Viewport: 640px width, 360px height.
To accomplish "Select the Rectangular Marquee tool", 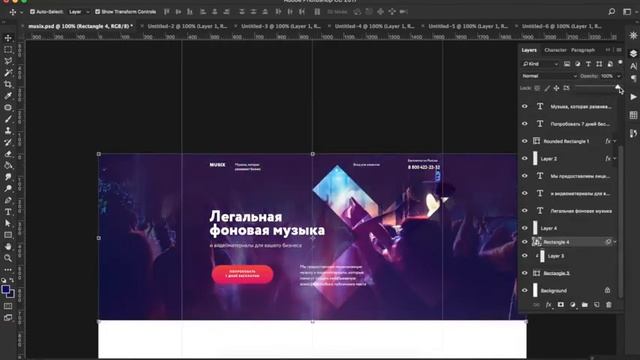I will tap(8, 49).
